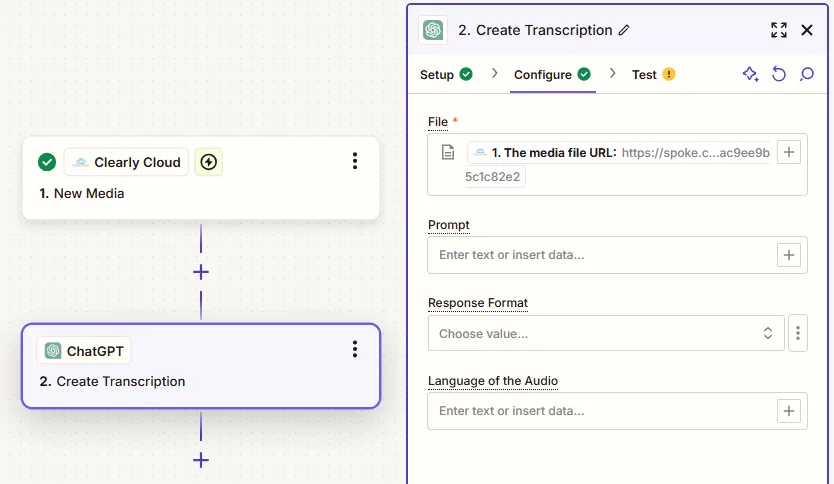Viewport: 834px width, 484px height.
Task: Switch to the Test tab
Action: (x=644, y=74)
